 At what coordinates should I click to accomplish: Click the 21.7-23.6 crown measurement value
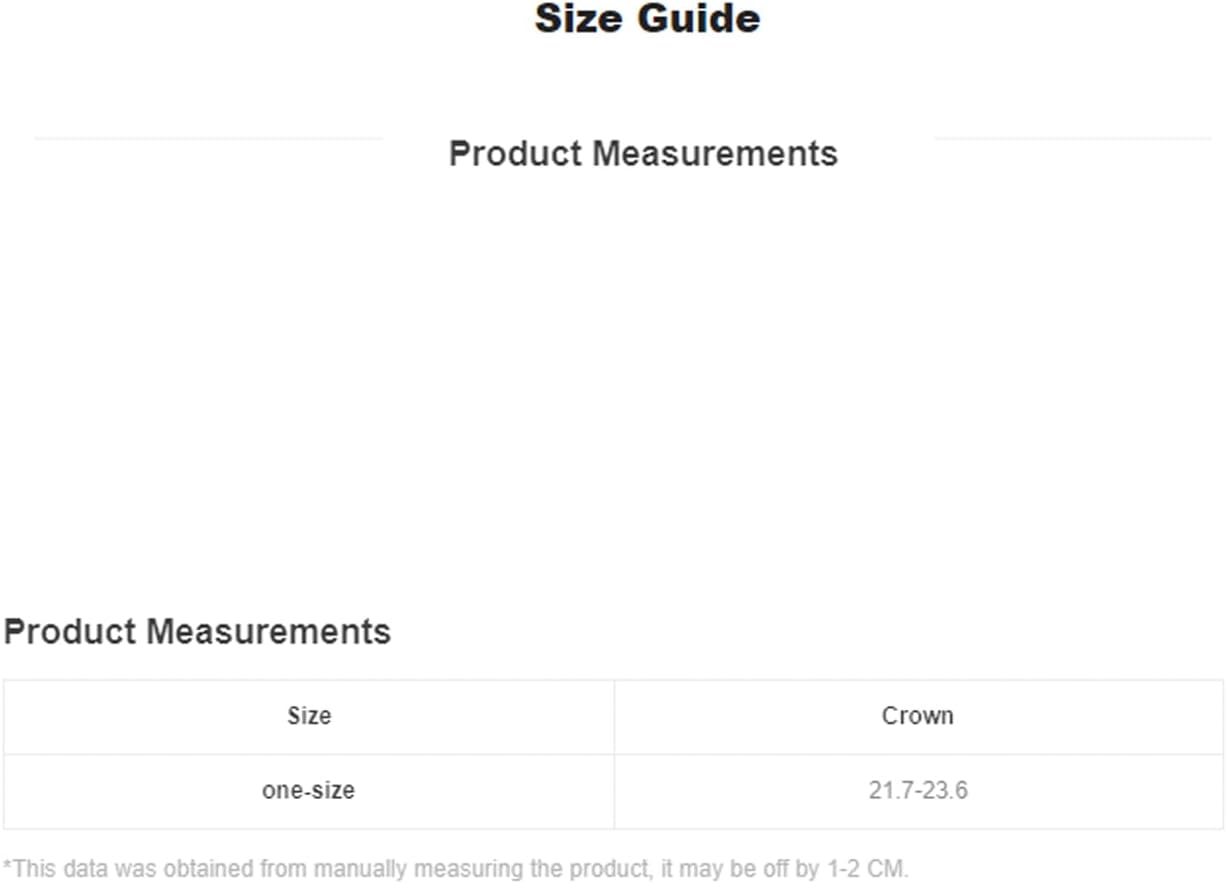click(917, 791)
